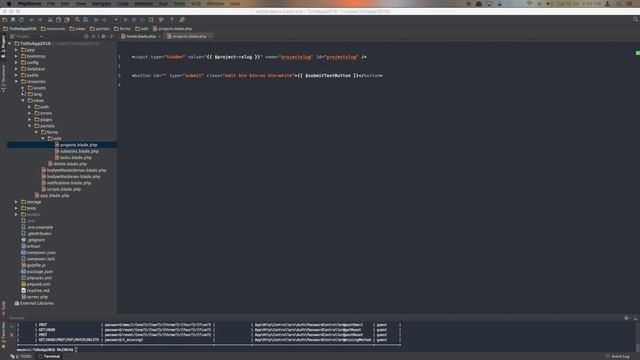Expand the database folder

click(x=16, y=69)
